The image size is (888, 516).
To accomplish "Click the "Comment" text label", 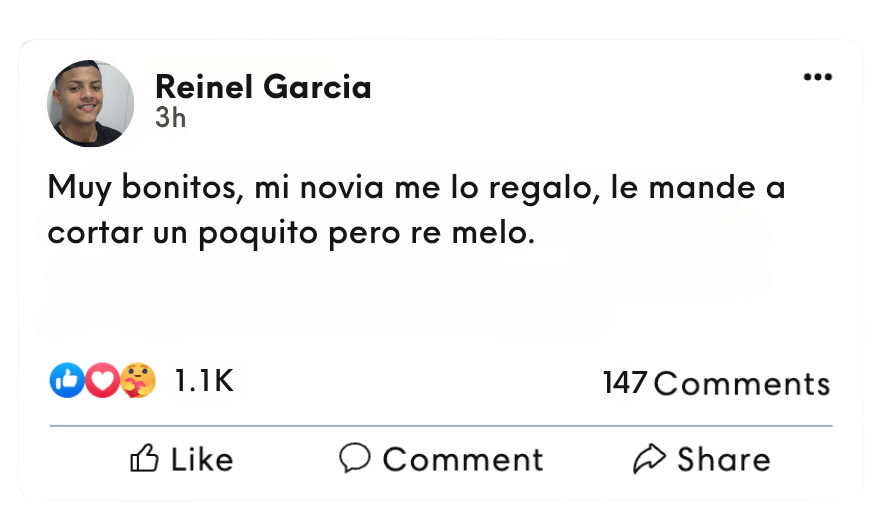I will click(463, 459).
